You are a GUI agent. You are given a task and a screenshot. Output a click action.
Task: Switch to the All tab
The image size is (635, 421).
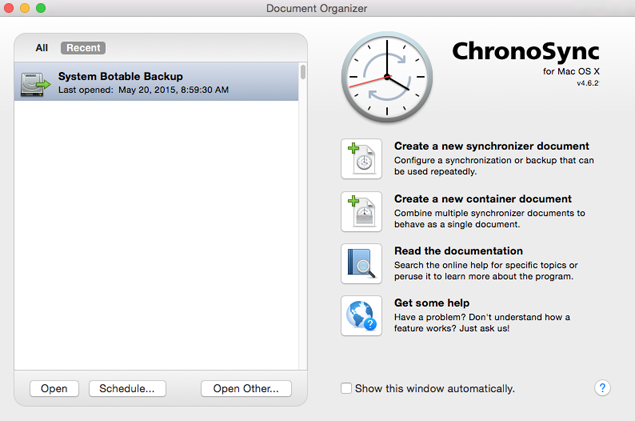coord(41,48)
